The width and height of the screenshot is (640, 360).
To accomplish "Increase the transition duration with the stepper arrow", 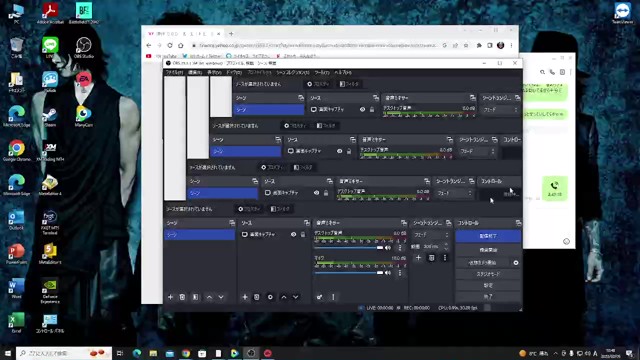I will pos(446,245).
